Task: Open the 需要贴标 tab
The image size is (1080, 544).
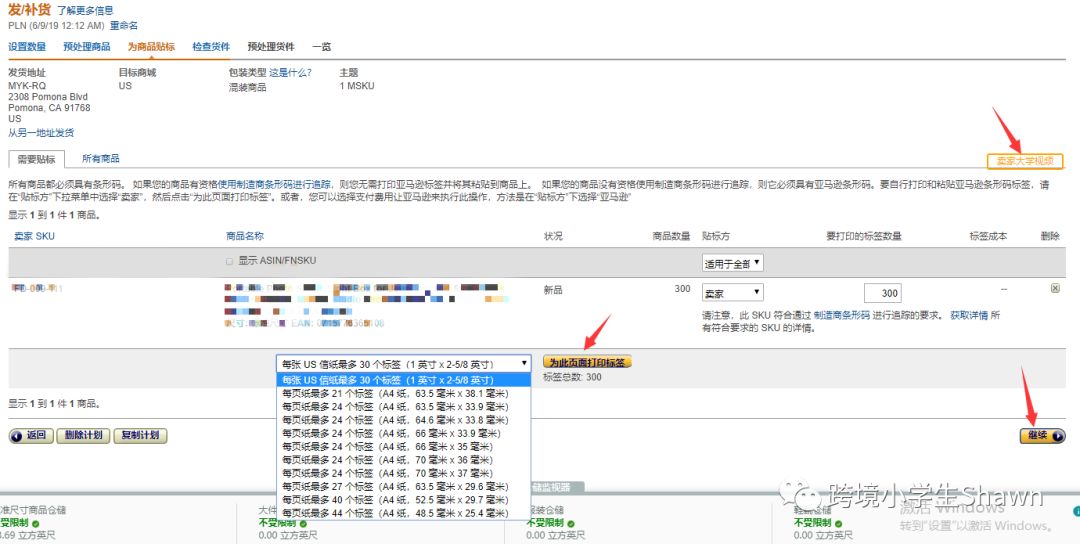Action: [x=36, y=159]
